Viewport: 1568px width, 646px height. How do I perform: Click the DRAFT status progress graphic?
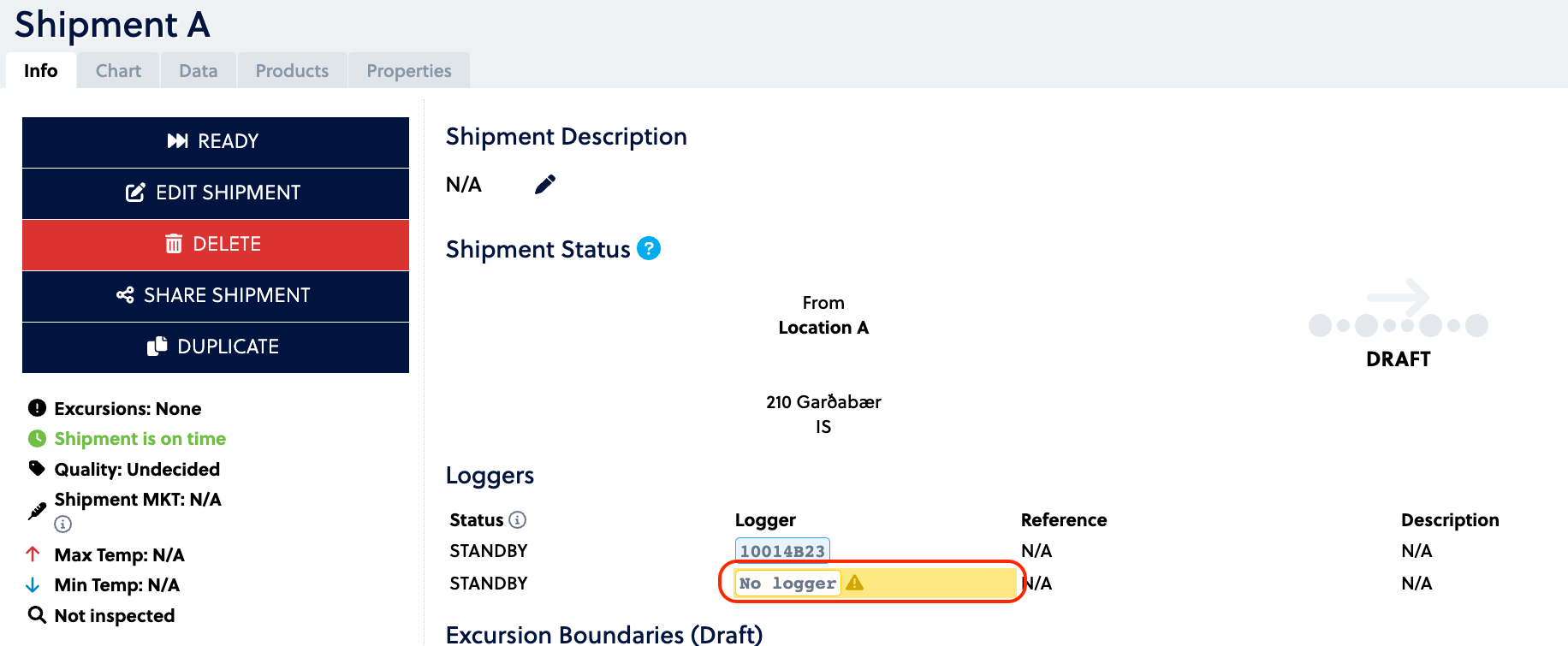pyautogui.click(x=1399, y=309)
